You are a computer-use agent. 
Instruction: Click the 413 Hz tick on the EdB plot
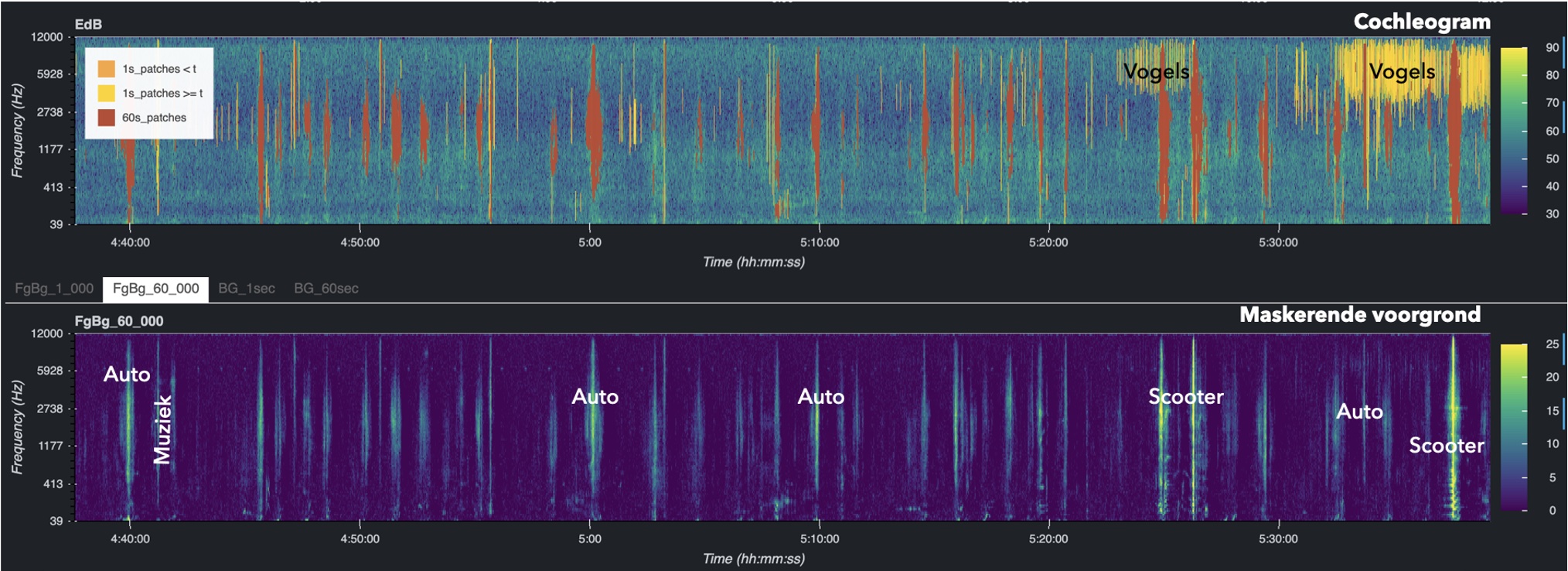53,187
